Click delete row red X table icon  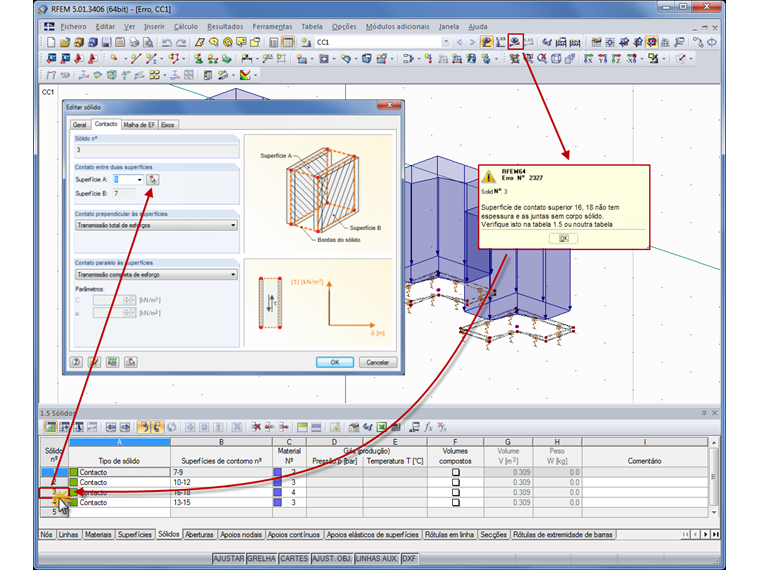(255, 427)
